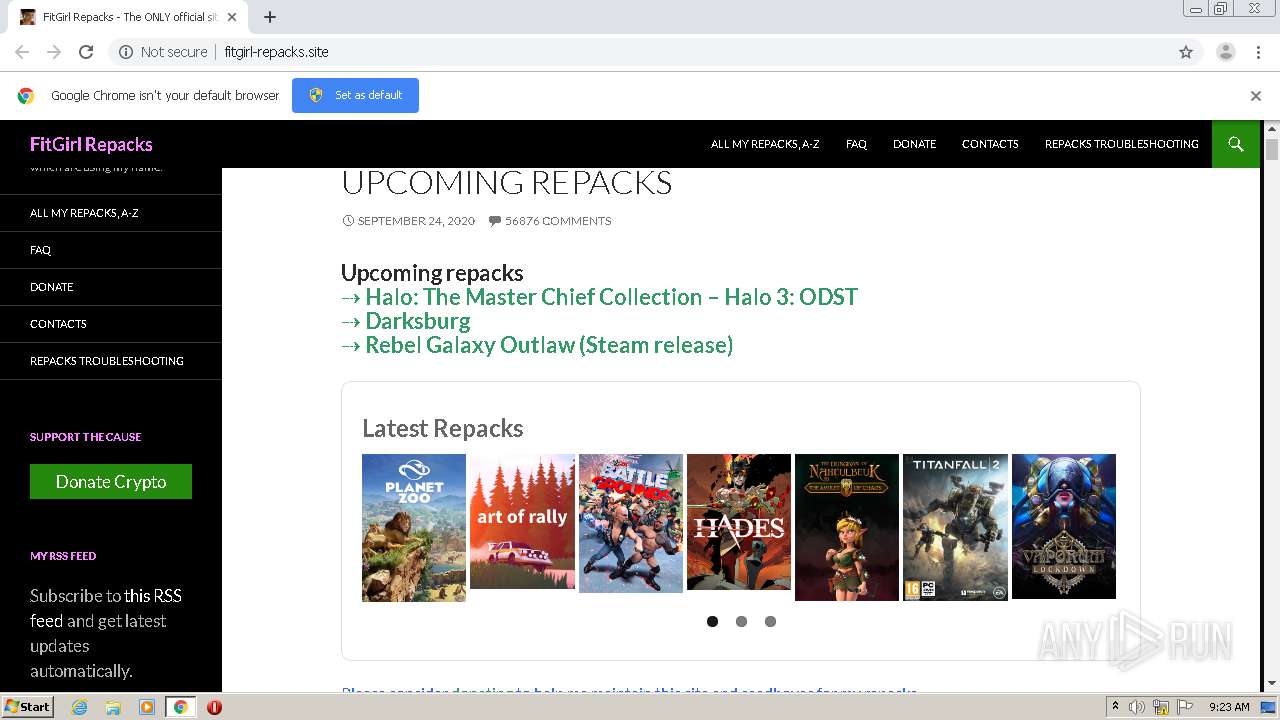Open the Dungeon of Naheulbeuk cover thumbnail
This screenshot has height=720, width=1280.
click(847, 527)
